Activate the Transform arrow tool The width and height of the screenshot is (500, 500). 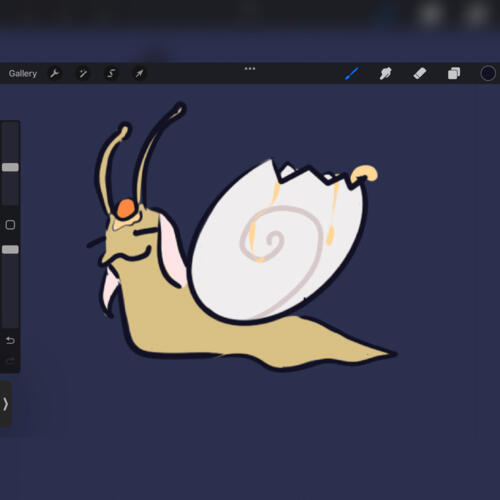(139, 73)
